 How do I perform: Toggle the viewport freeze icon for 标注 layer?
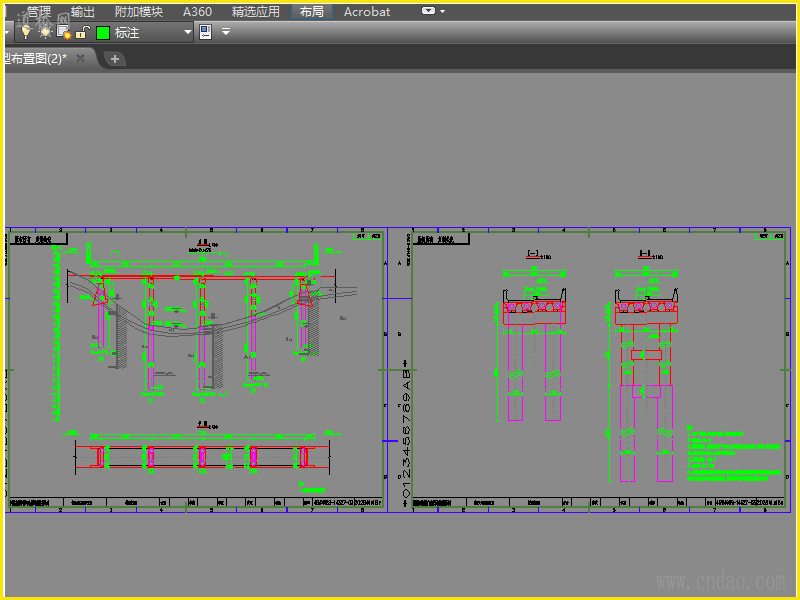click(64, 32)
